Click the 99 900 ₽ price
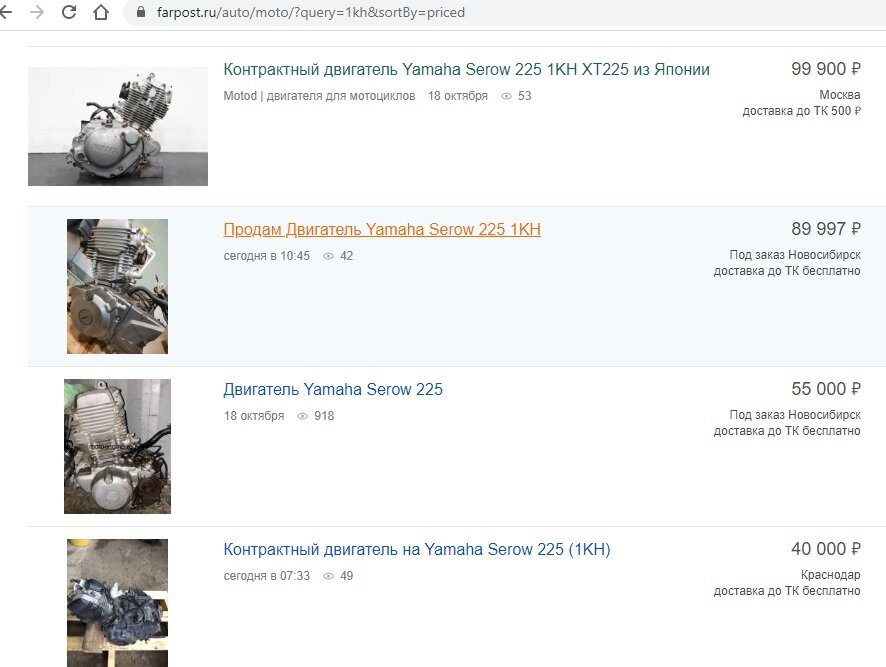The height and width of the screenshot is (667, 886). pos(826,69)
